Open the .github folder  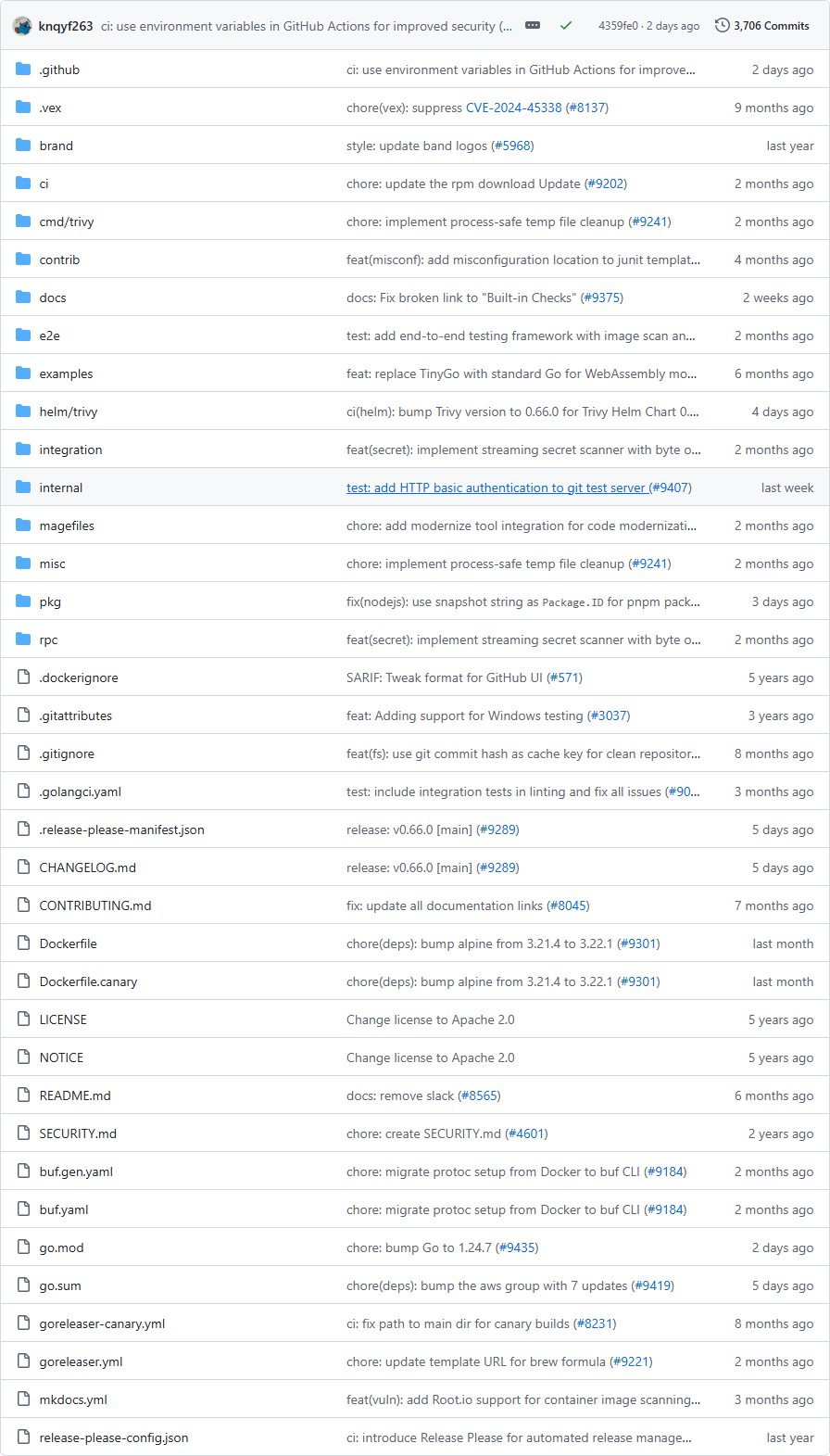59,70
